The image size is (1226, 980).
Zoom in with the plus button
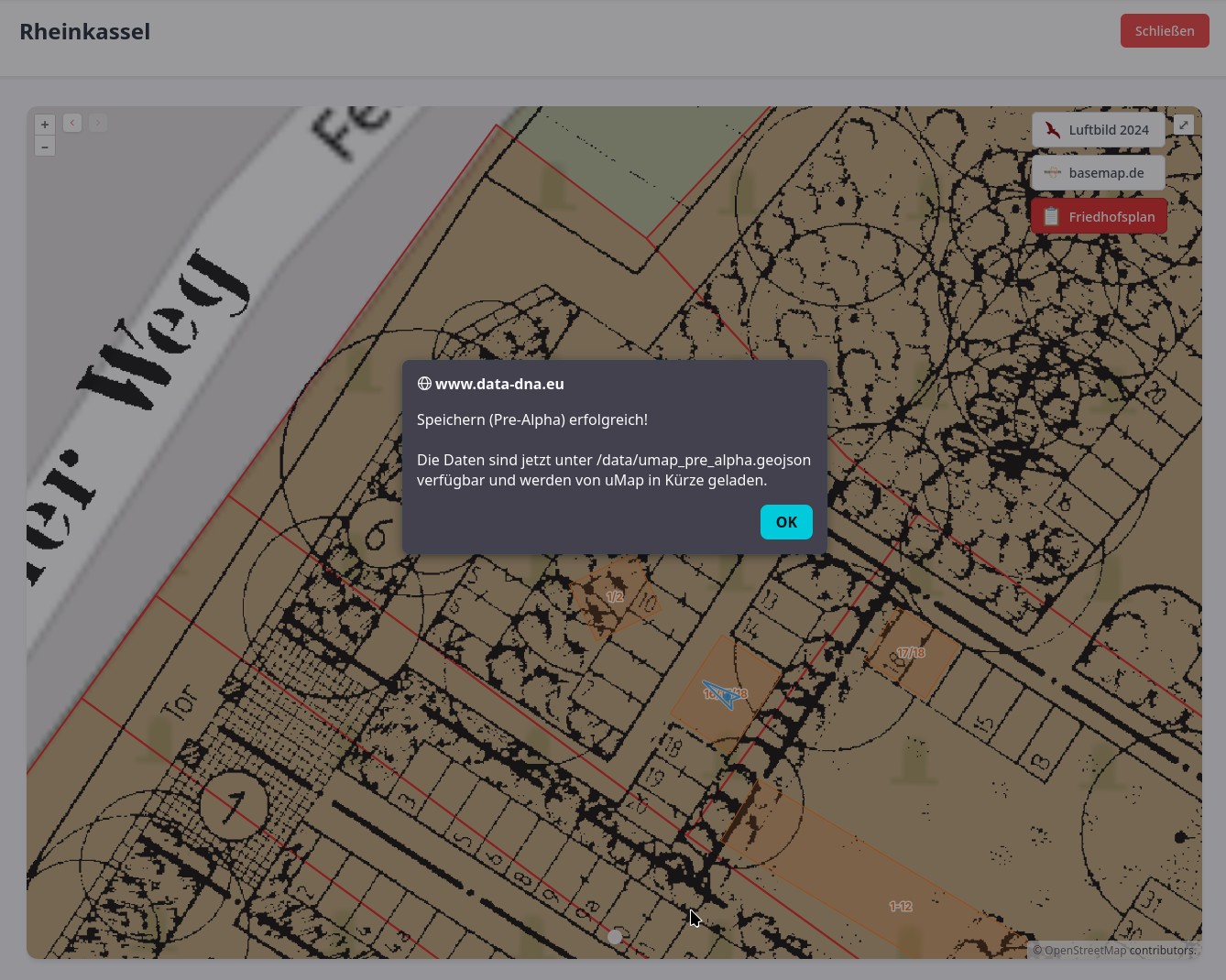click(x=45, y=125)
